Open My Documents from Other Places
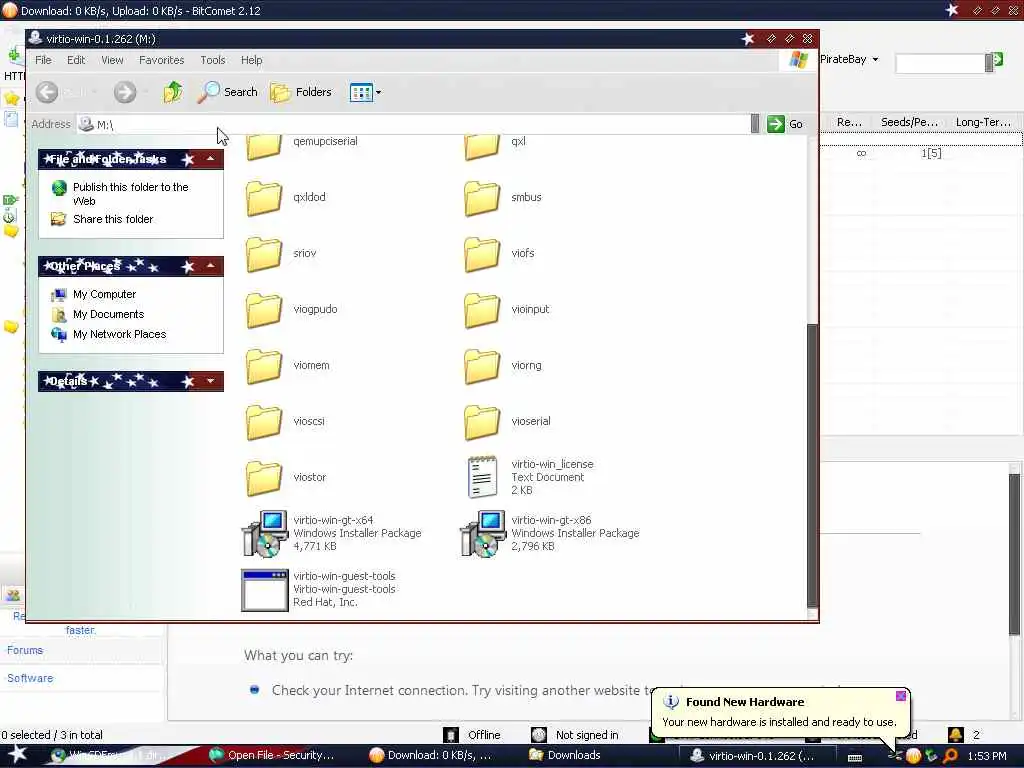The image size is (1024, 768). pos(108,314)
